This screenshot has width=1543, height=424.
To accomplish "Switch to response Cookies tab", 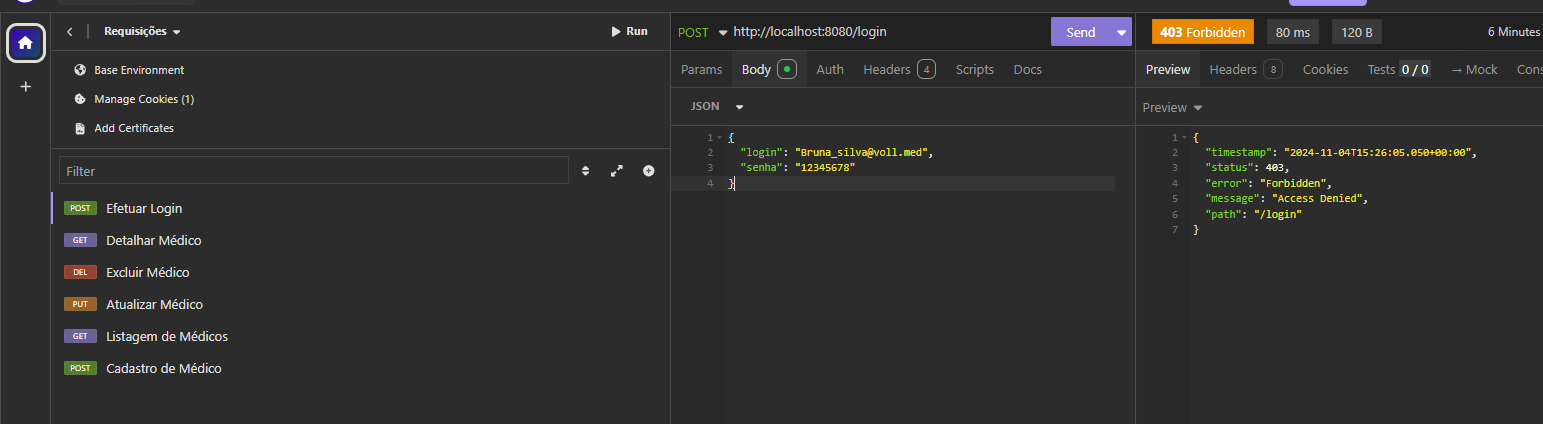I will pyautogui.click(x=1325, y=70).
